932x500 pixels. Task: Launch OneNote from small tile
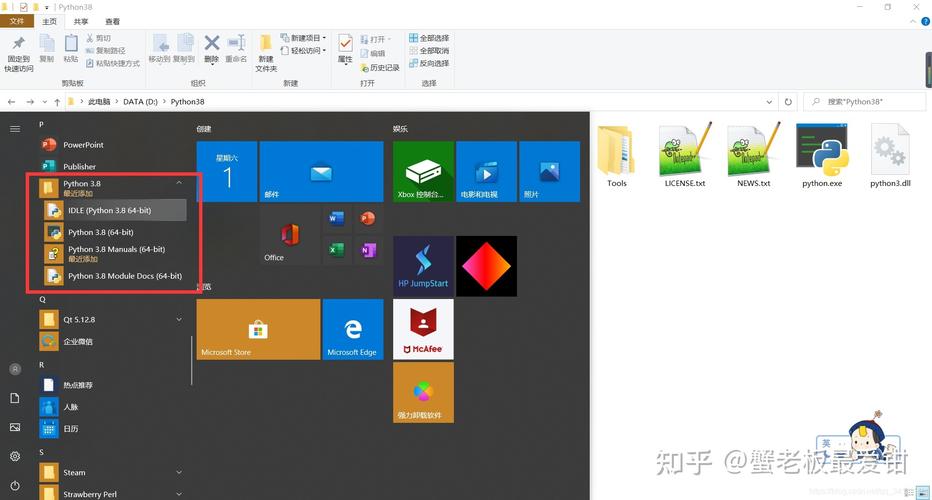point(368,250)
